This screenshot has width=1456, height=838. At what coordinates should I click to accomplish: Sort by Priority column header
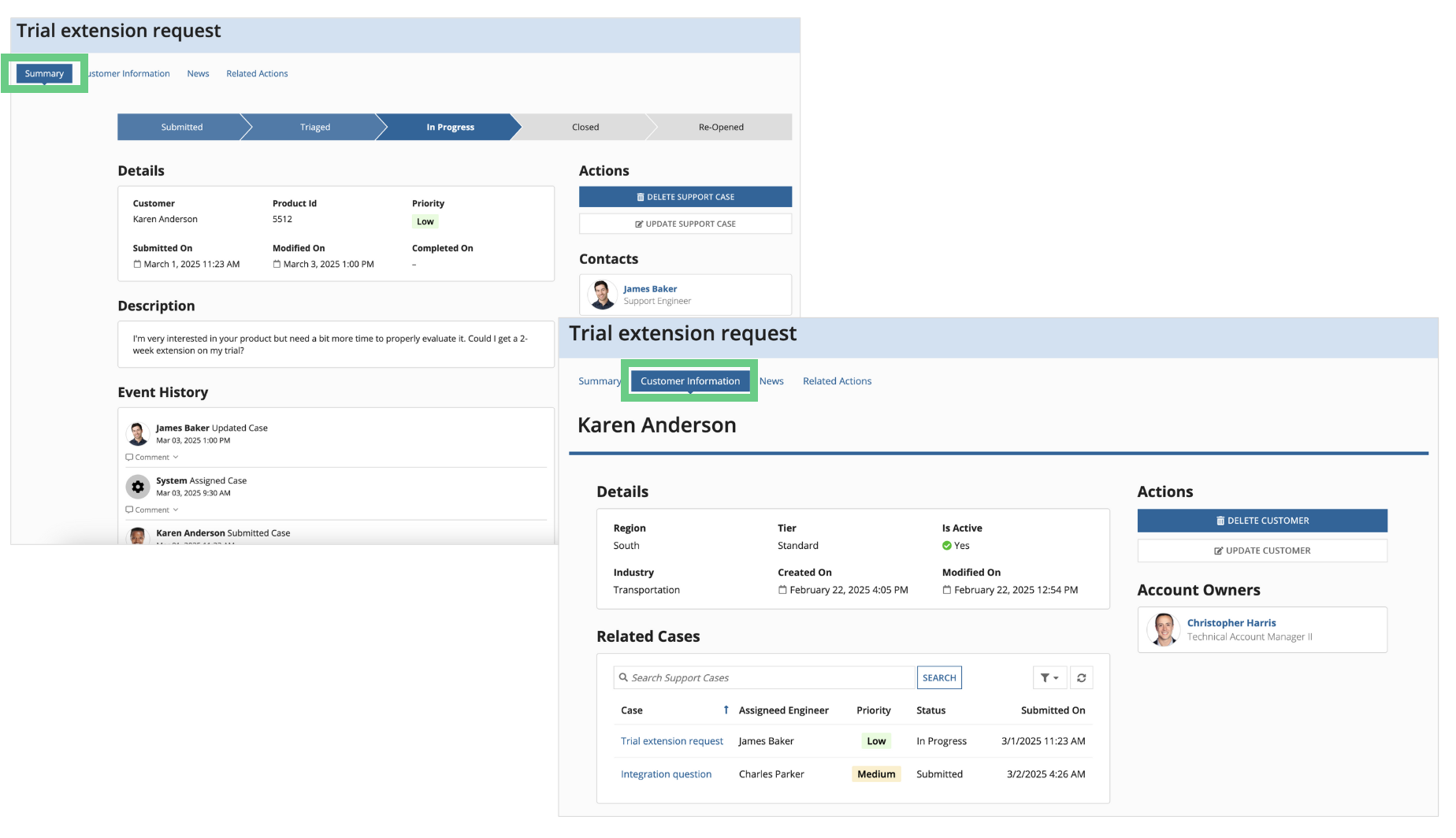pos(874,710)
